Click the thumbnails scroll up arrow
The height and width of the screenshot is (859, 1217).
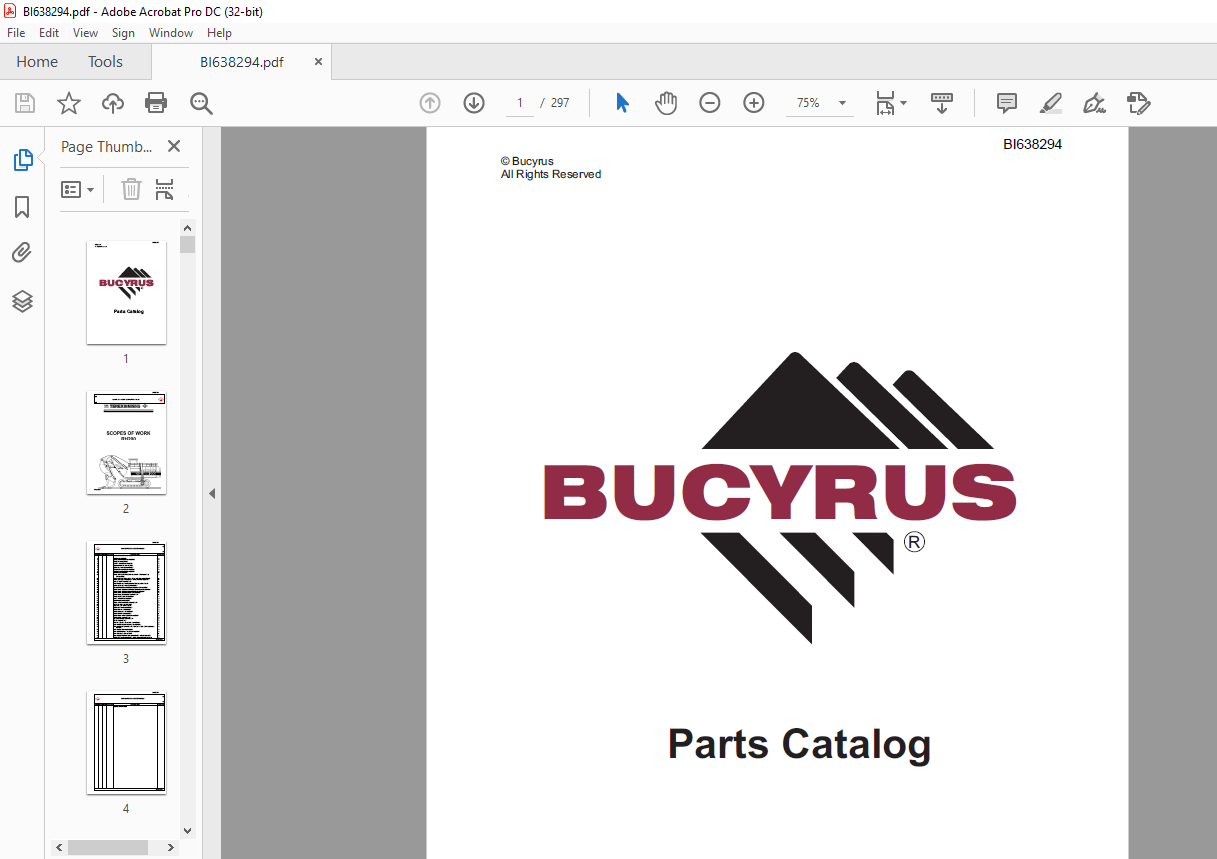[188, 228]
